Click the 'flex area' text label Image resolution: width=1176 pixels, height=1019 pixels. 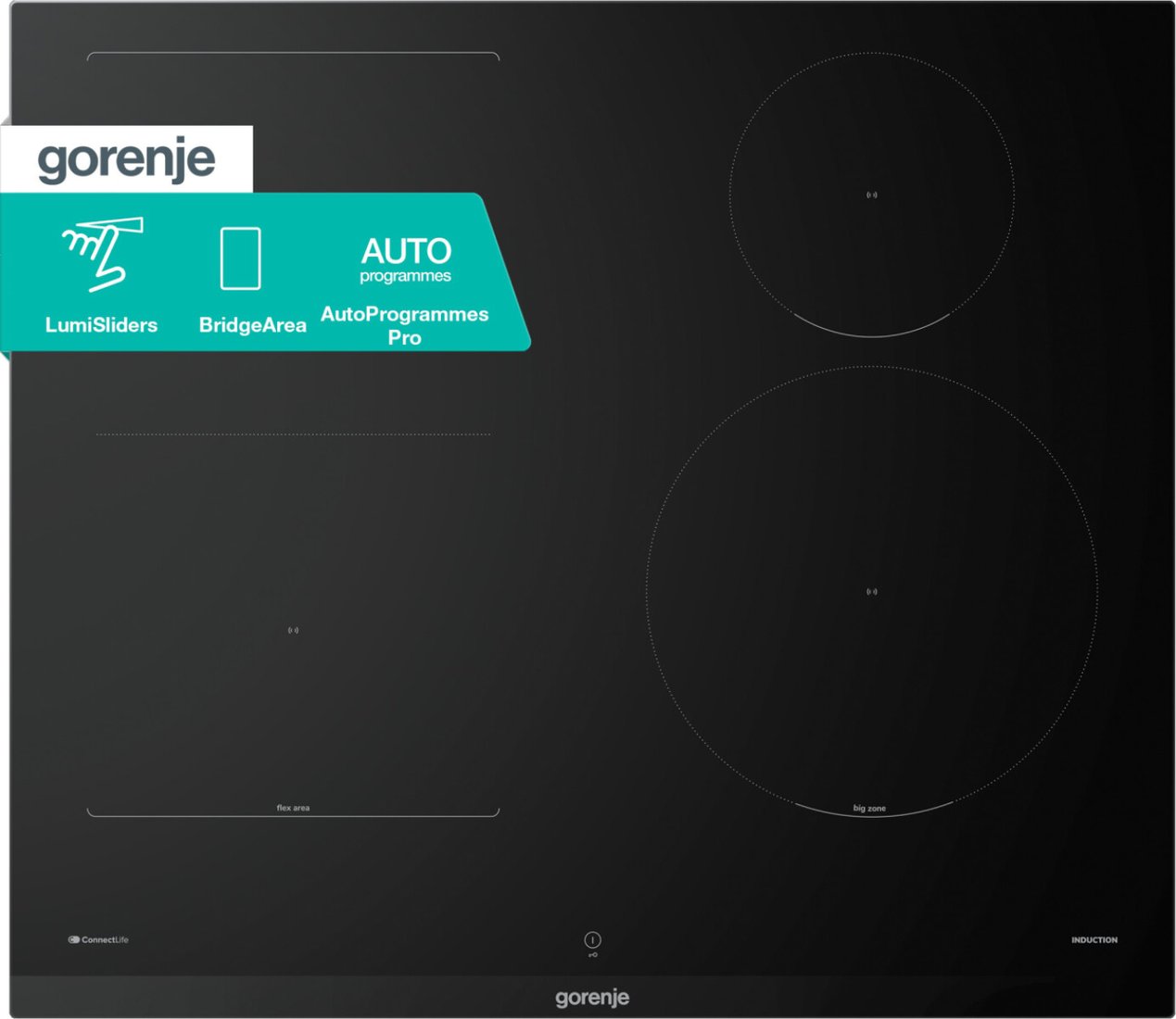click(x=293, y=808)
